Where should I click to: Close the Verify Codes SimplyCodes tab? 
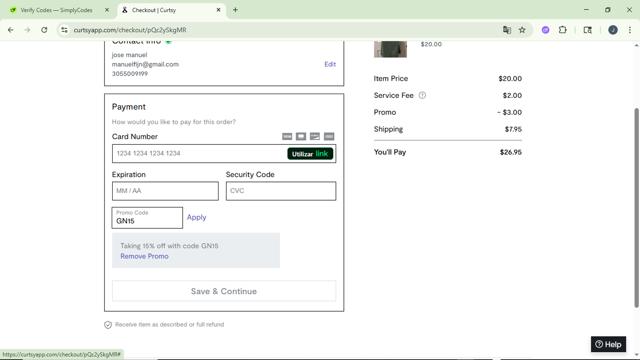point(107,10)
